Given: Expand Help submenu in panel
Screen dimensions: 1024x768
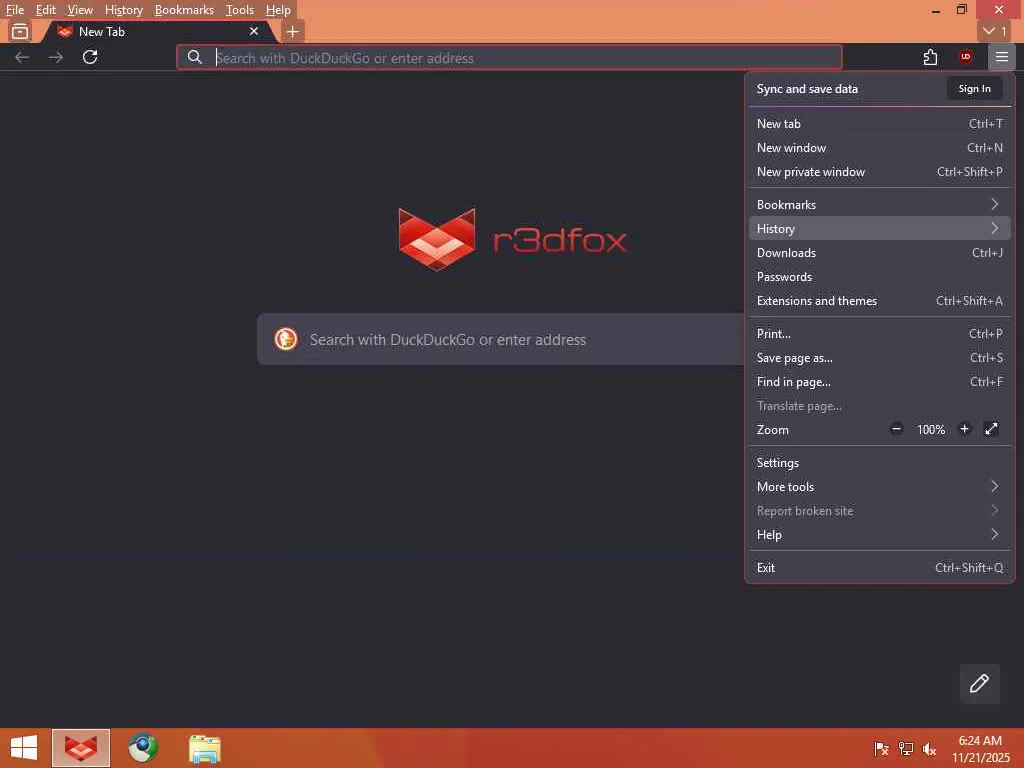Looking at the screenshot, I should click(879, 535).
